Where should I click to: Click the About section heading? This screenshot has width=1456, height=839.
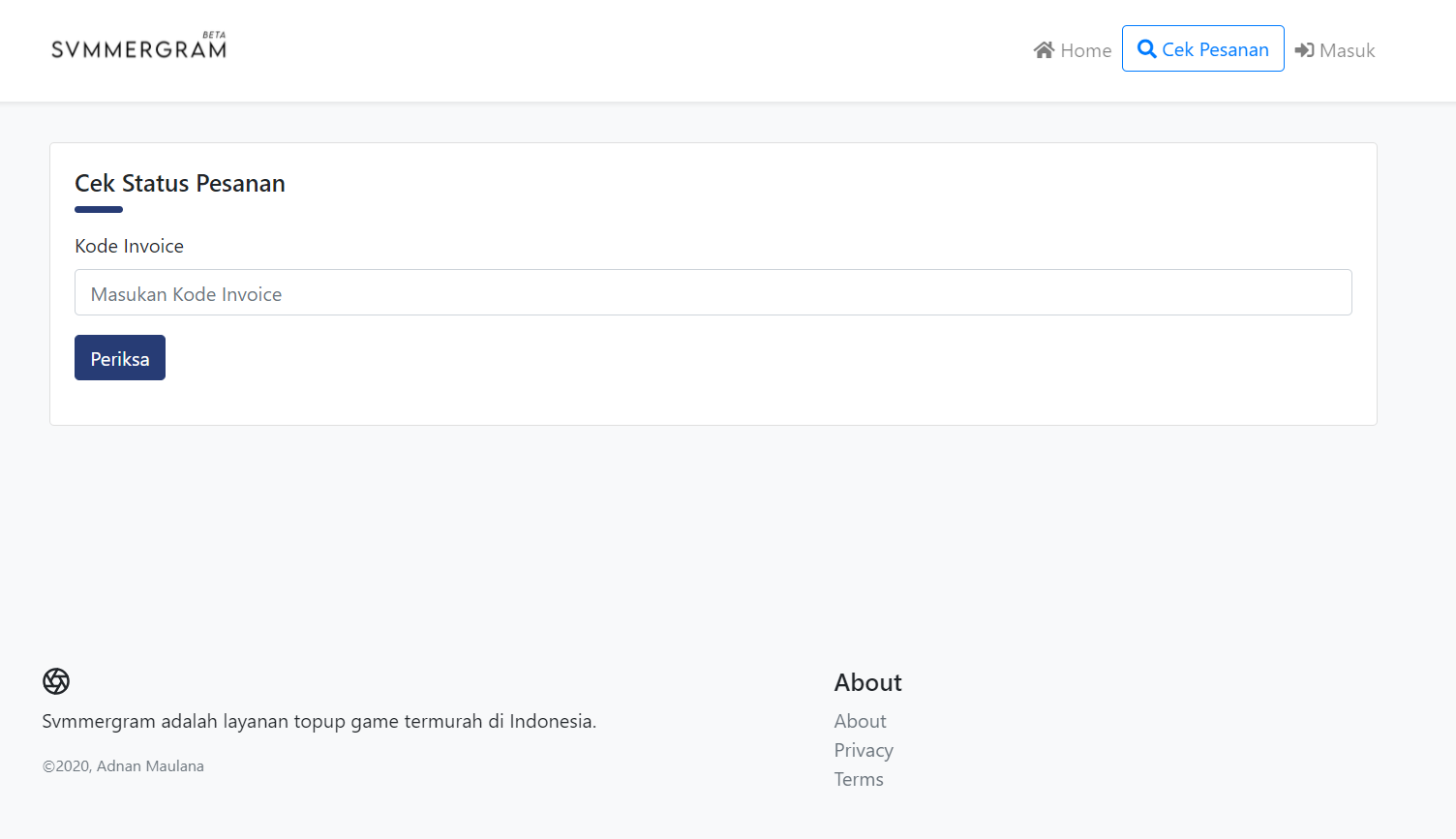pyautogui.click(x=867, y=681)
